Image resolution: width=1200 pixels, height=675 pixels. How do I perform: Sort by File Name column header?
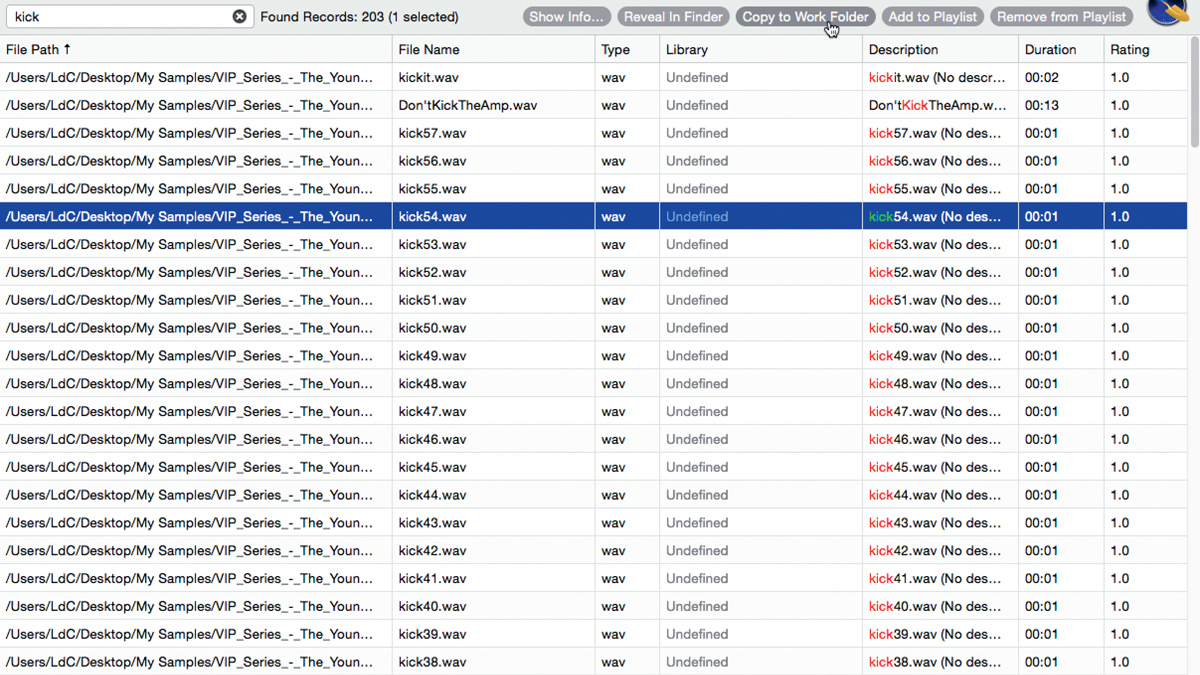pyautogui.click(x=494, y=49)
